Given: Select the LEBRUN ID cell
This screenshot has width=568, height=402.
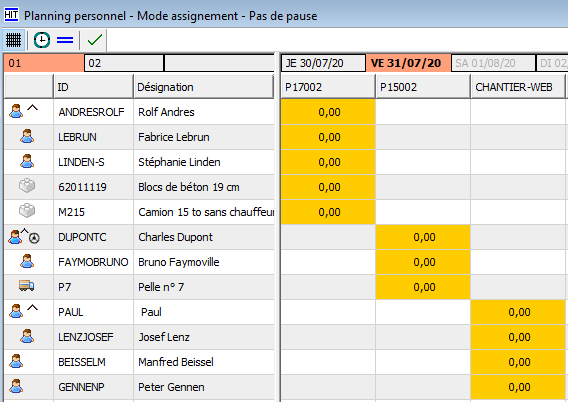Looking at the screenshot, I should (x=93, y=137).
